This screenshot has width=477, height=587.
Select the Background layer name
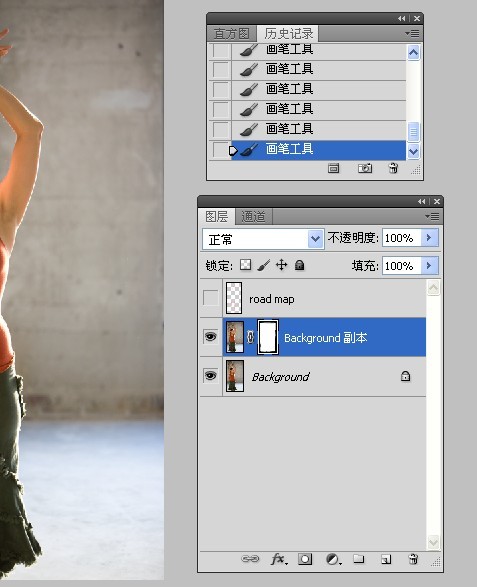(280, 377)
